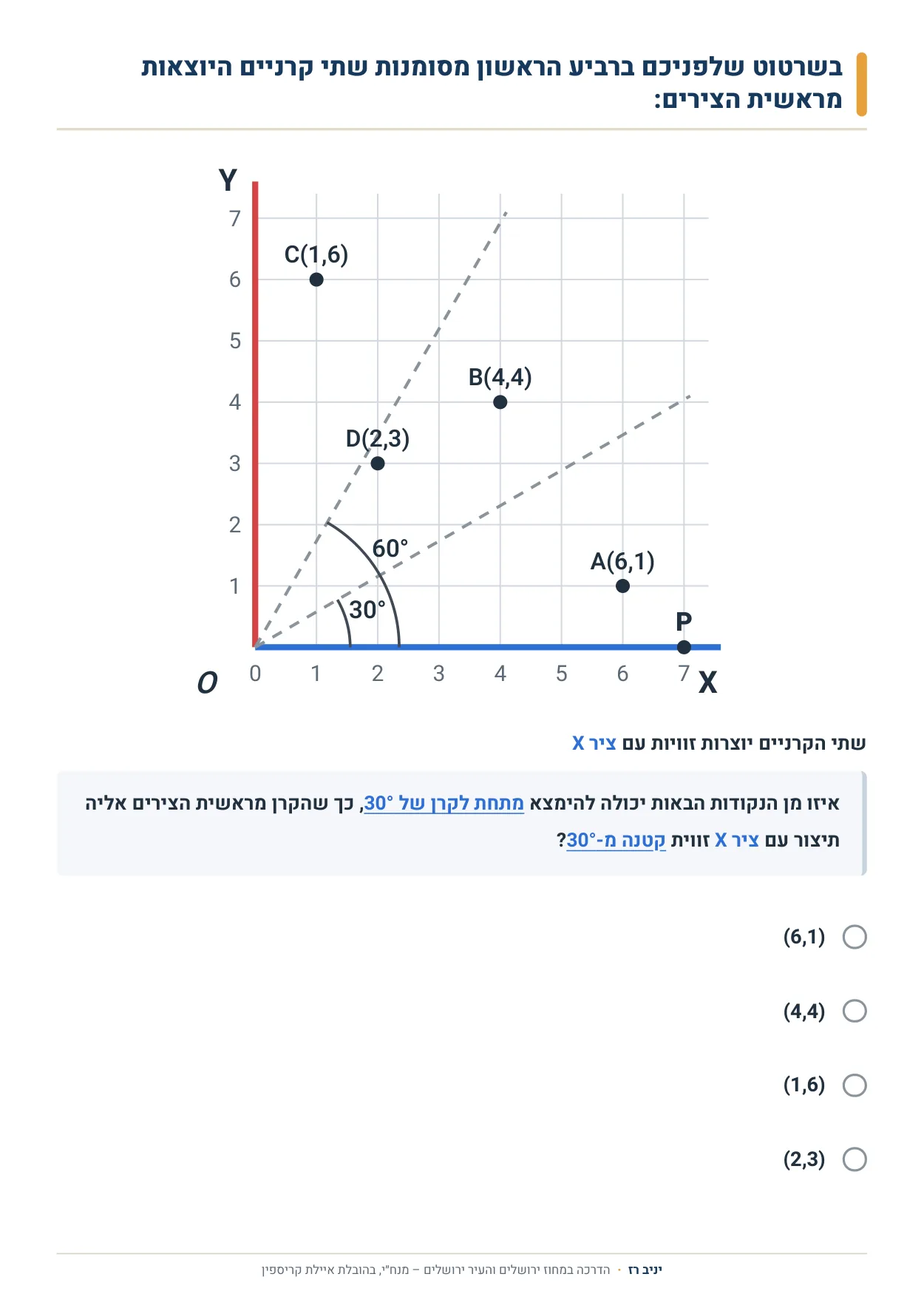
Task: Open the underlined 'קטנה מ-30°' link
Action: pyautogui.click(x=616, y=840)
